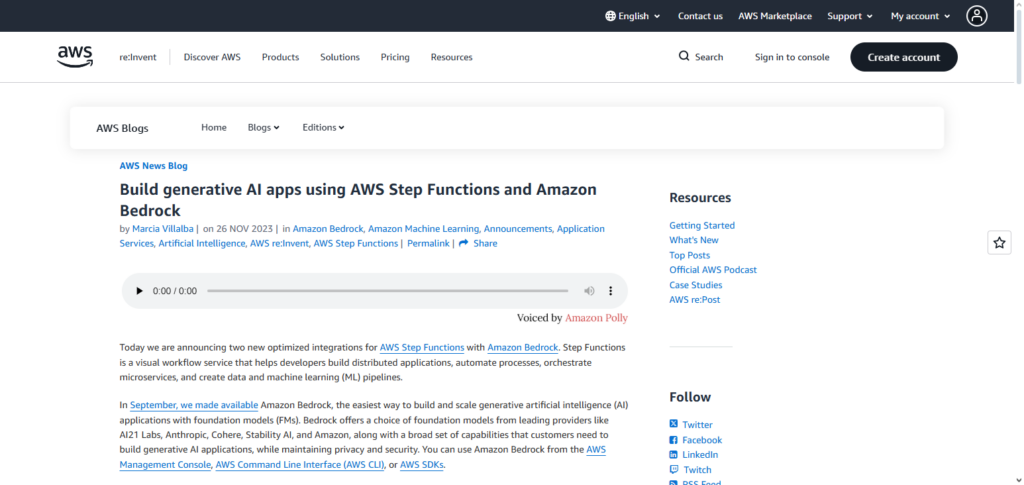Click the star bookmark icon
Viewport: 1024px width, 485px height.
[x=999, y=242]
